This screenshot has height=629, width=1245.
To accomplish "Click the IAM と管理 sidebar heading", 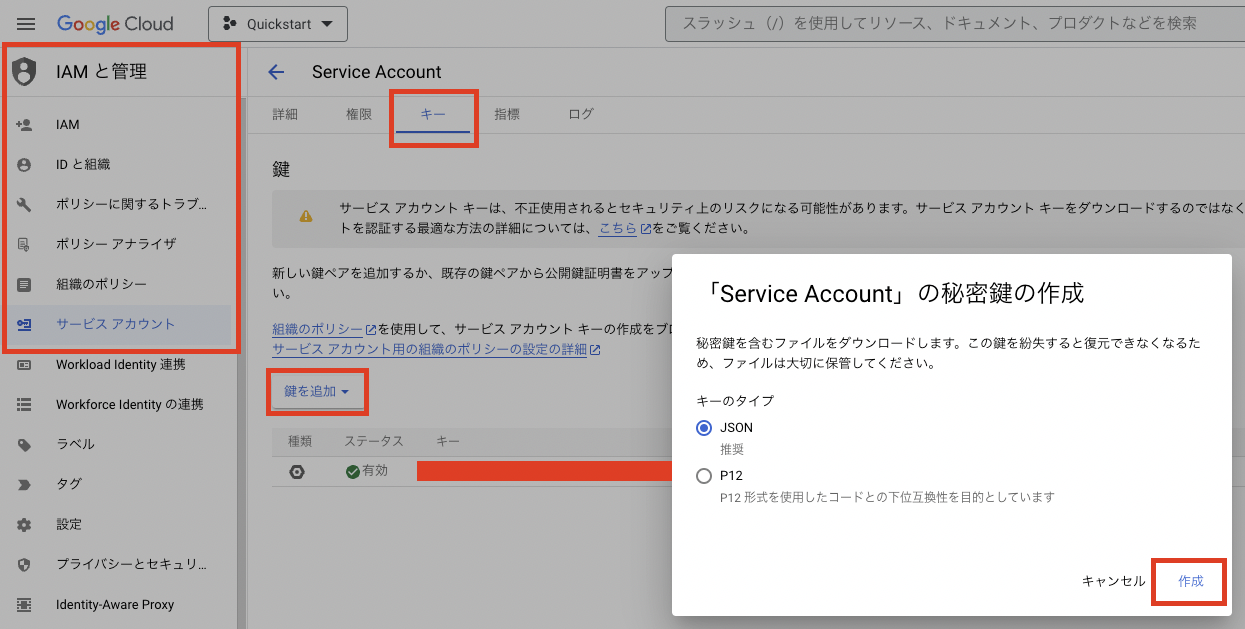I will [x=102, y=71].
